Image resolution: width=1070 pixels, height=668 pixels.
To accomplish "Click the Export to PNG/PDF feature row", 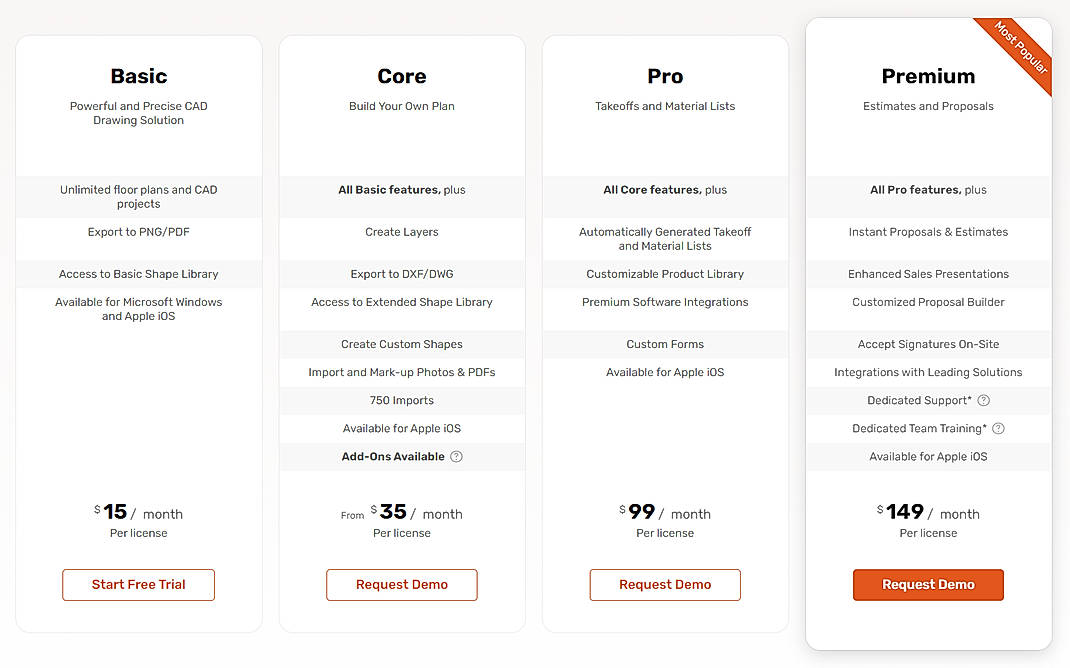I will 138,231.
